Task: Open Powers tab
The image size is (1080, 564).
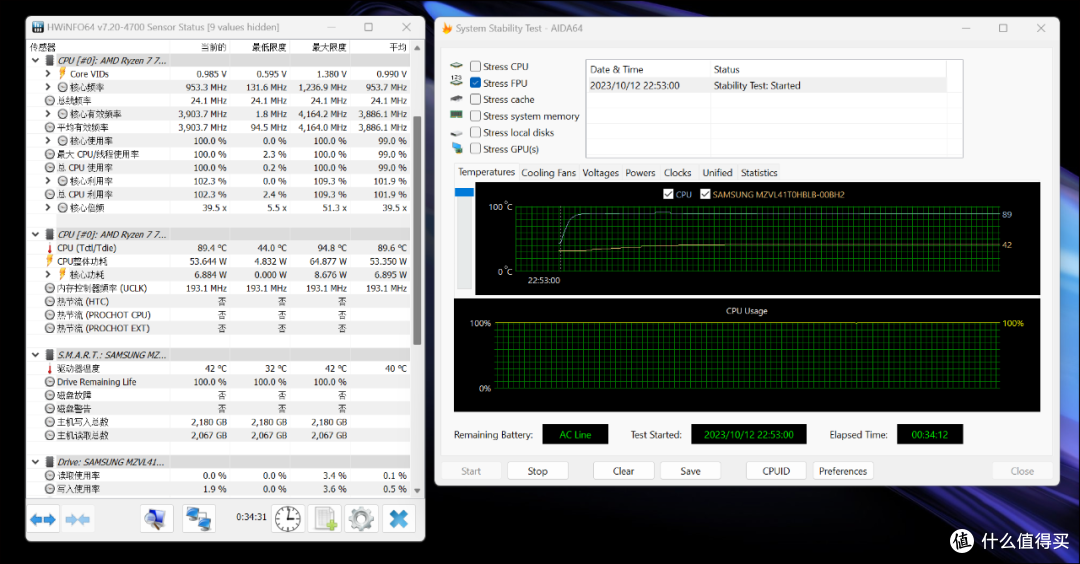Action: click(640, 173)
